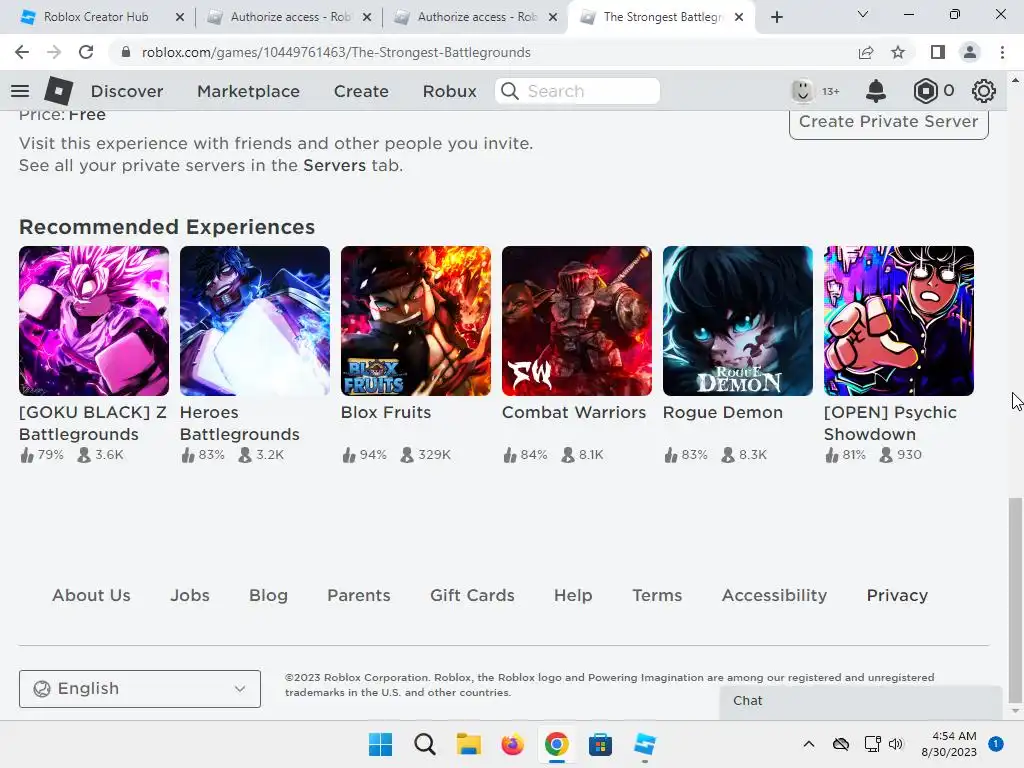This screenshot has height=768, width=1024.
Task: Click the Gift Cards footer link
Action: coord(472,596)
